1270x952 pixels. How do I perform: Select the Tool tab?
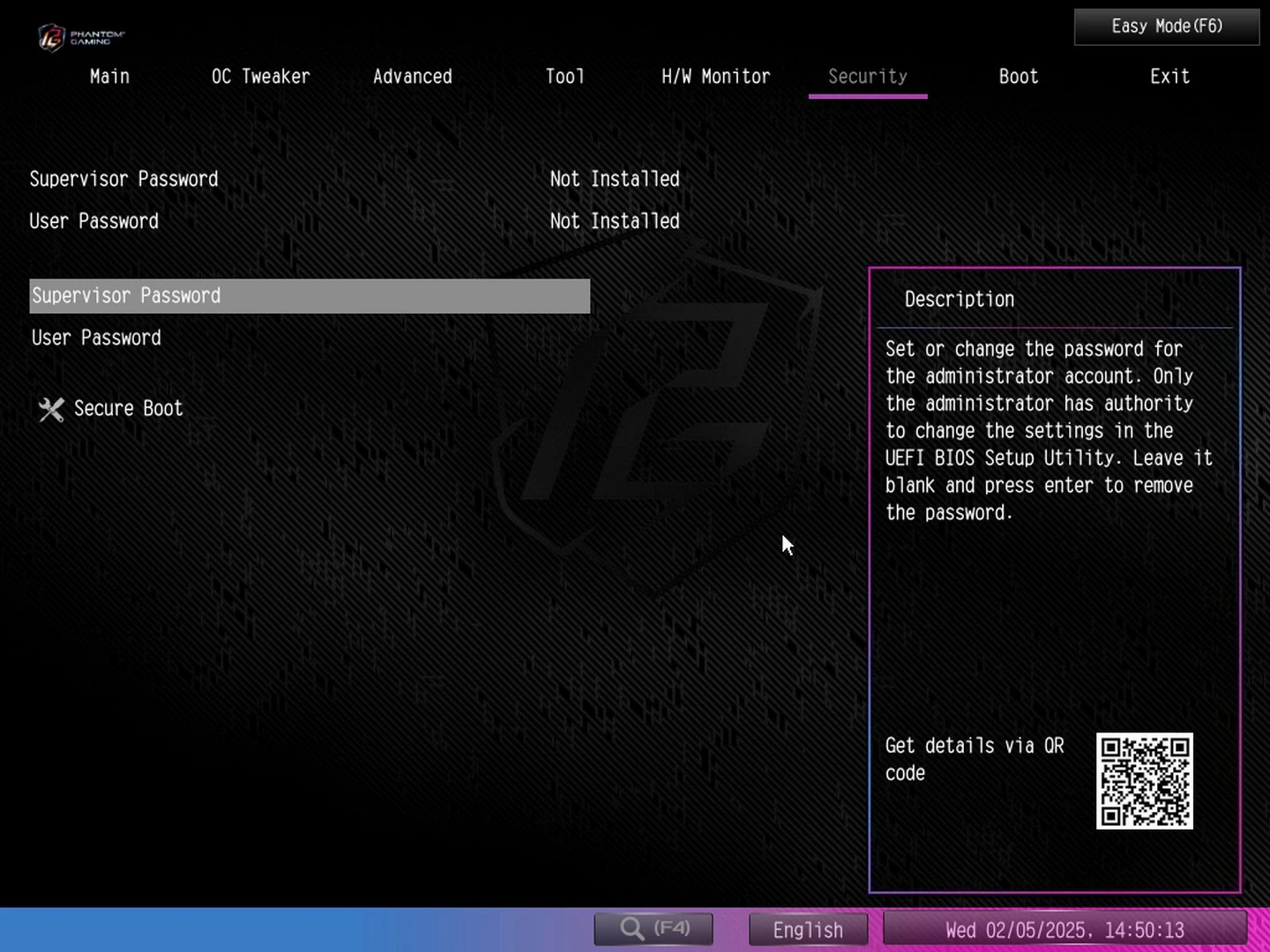click(x=564, y=77)
